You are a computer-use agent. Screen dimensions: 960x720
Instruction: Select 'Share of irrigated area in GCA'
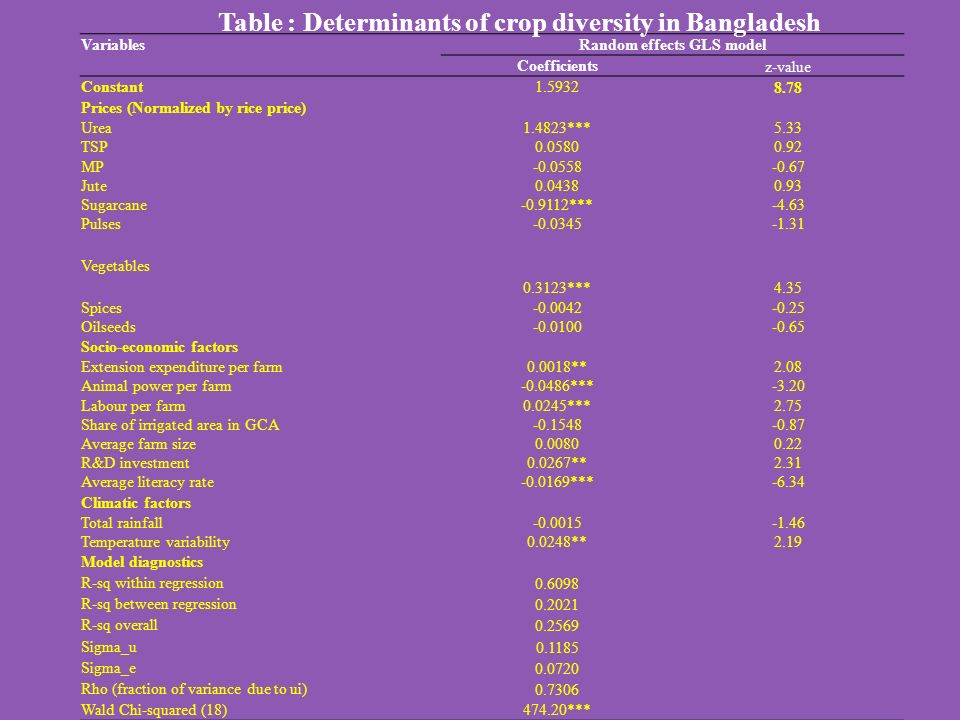pyautogui.click(x=180, y=425)
